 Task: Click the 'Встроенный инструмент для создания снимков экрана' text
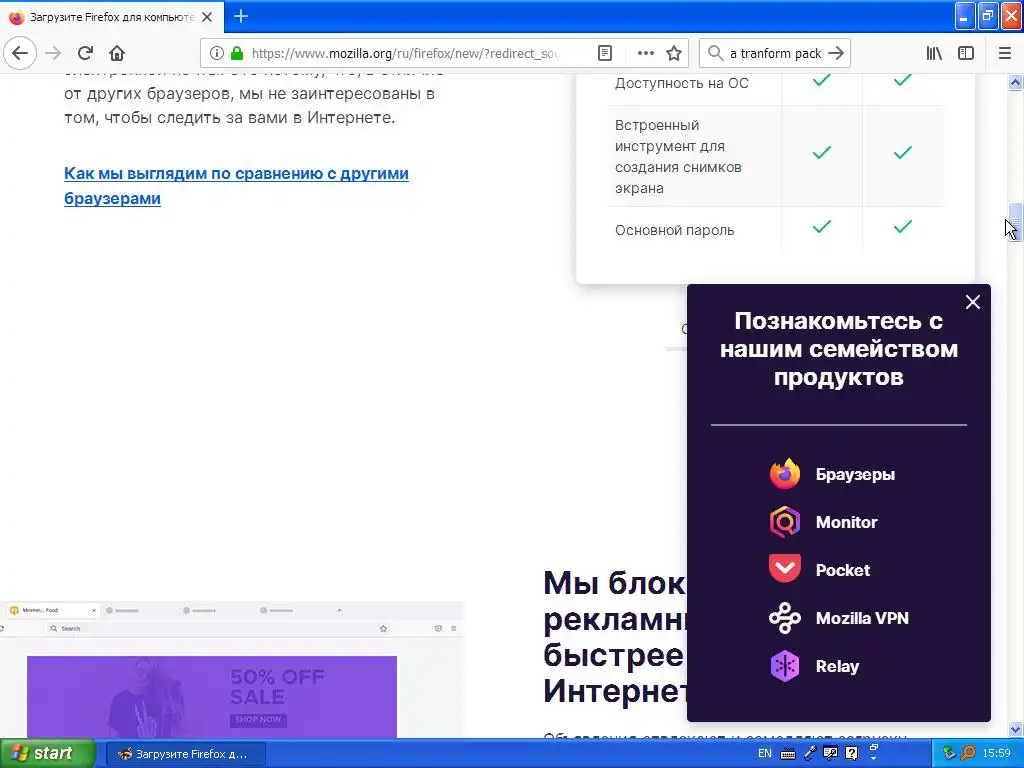(x=679, y=157)
